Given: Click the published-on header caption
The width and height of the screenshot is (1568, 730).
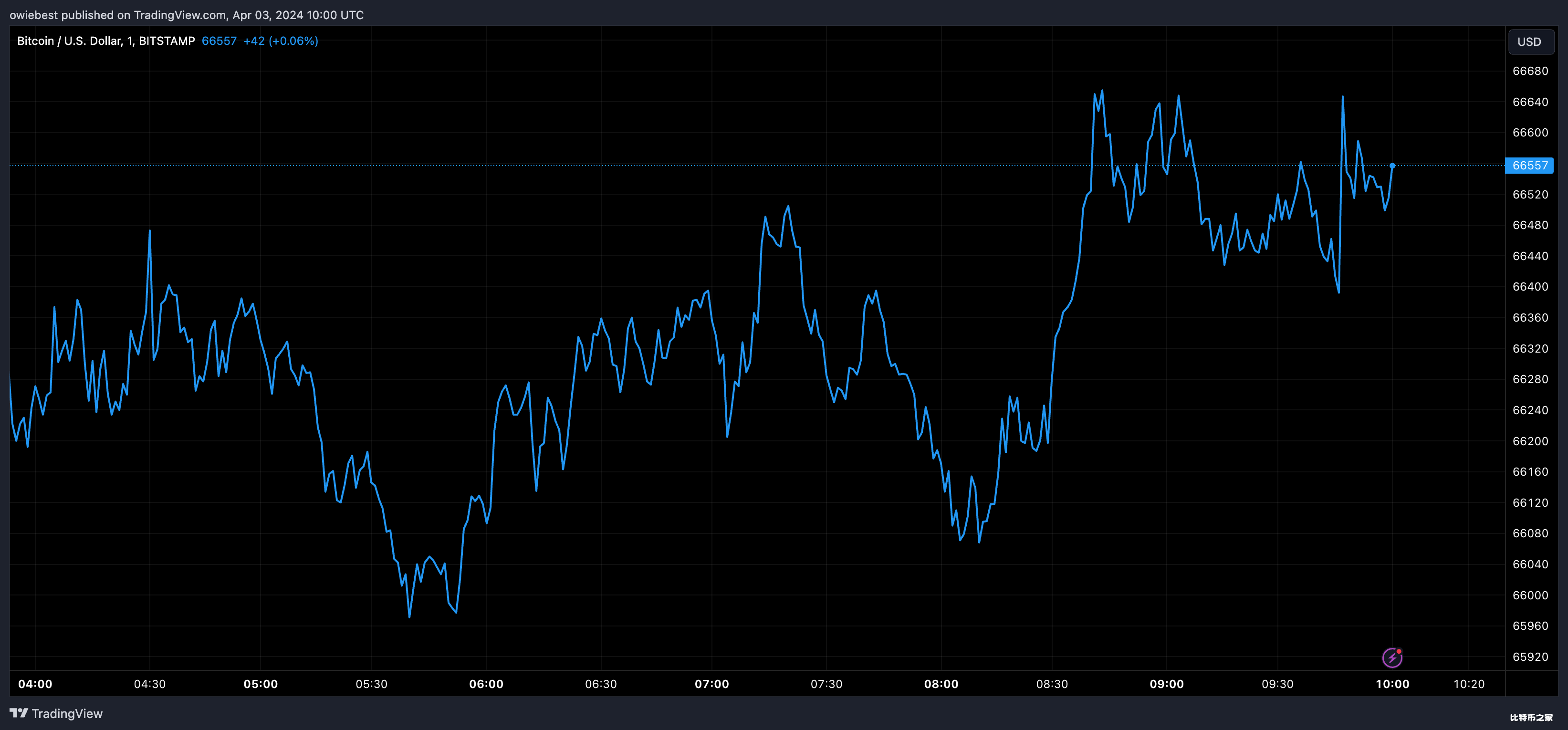Looking at the screenshot, I should [x=187, y=15].
